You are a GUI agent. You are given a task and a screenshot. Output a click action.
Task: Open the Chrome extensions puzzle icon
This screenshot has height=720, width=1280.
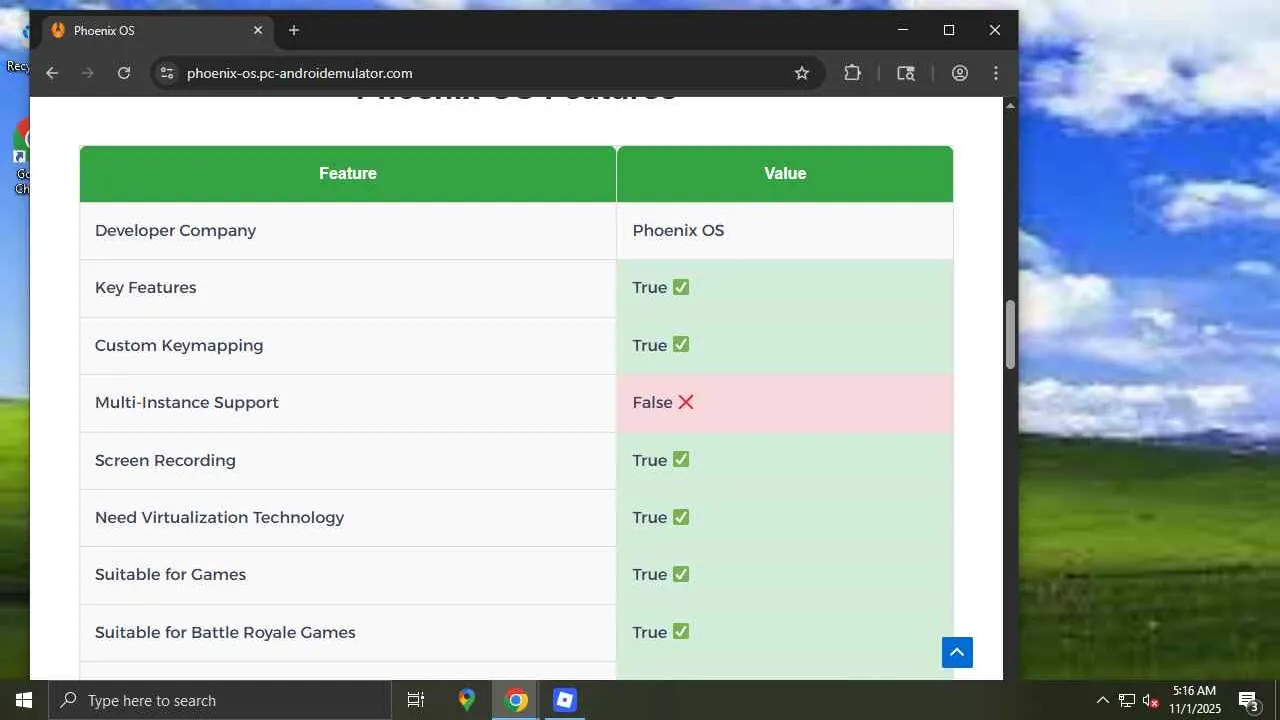(852, 73)
